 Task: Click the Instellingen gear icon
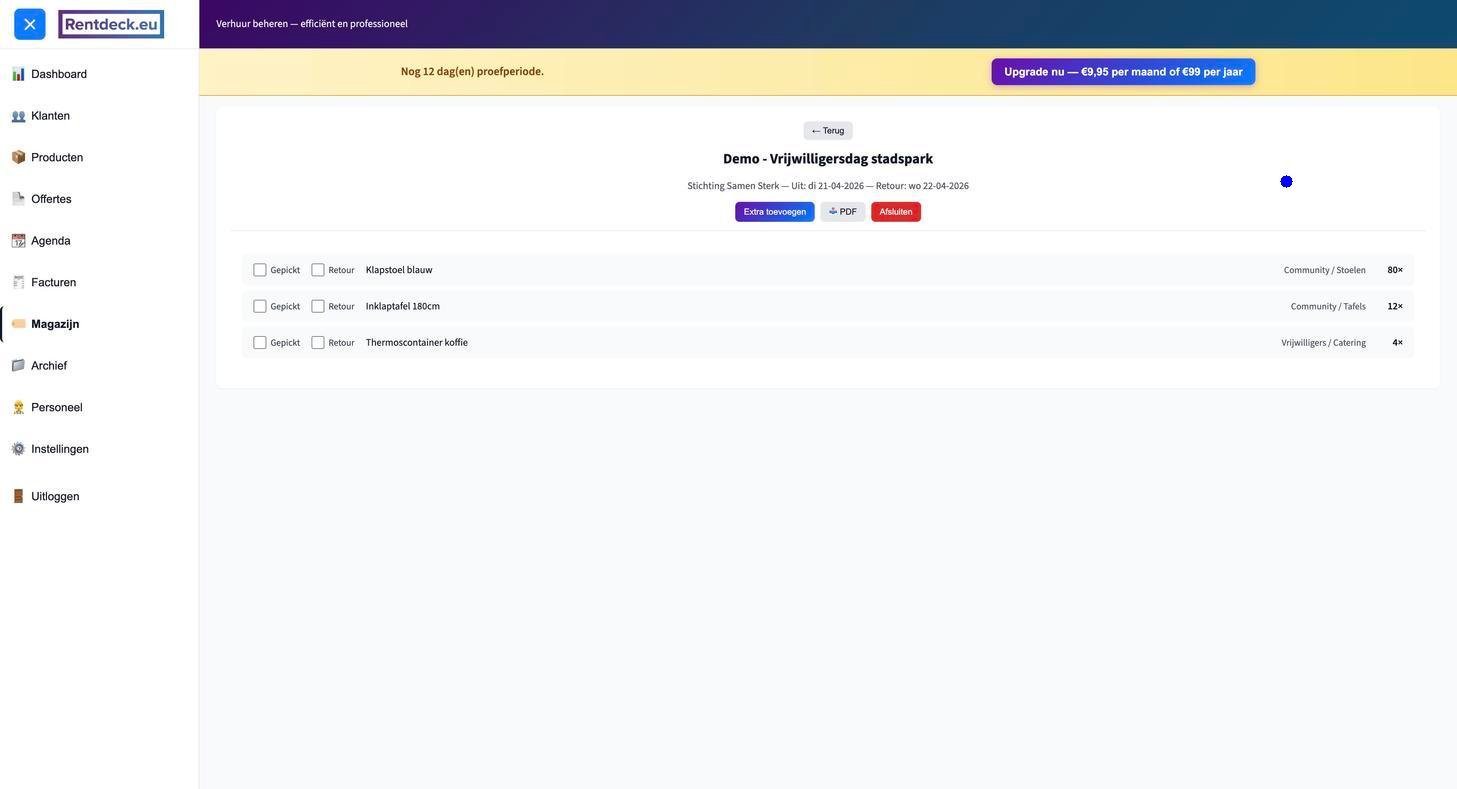pos(18,449)
